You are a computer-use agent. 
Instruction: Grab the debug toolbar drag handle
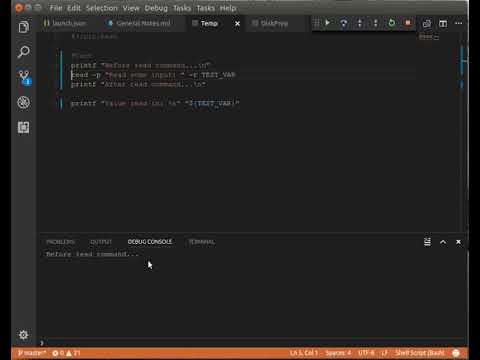pyautogui.click(x=316, y=23)
